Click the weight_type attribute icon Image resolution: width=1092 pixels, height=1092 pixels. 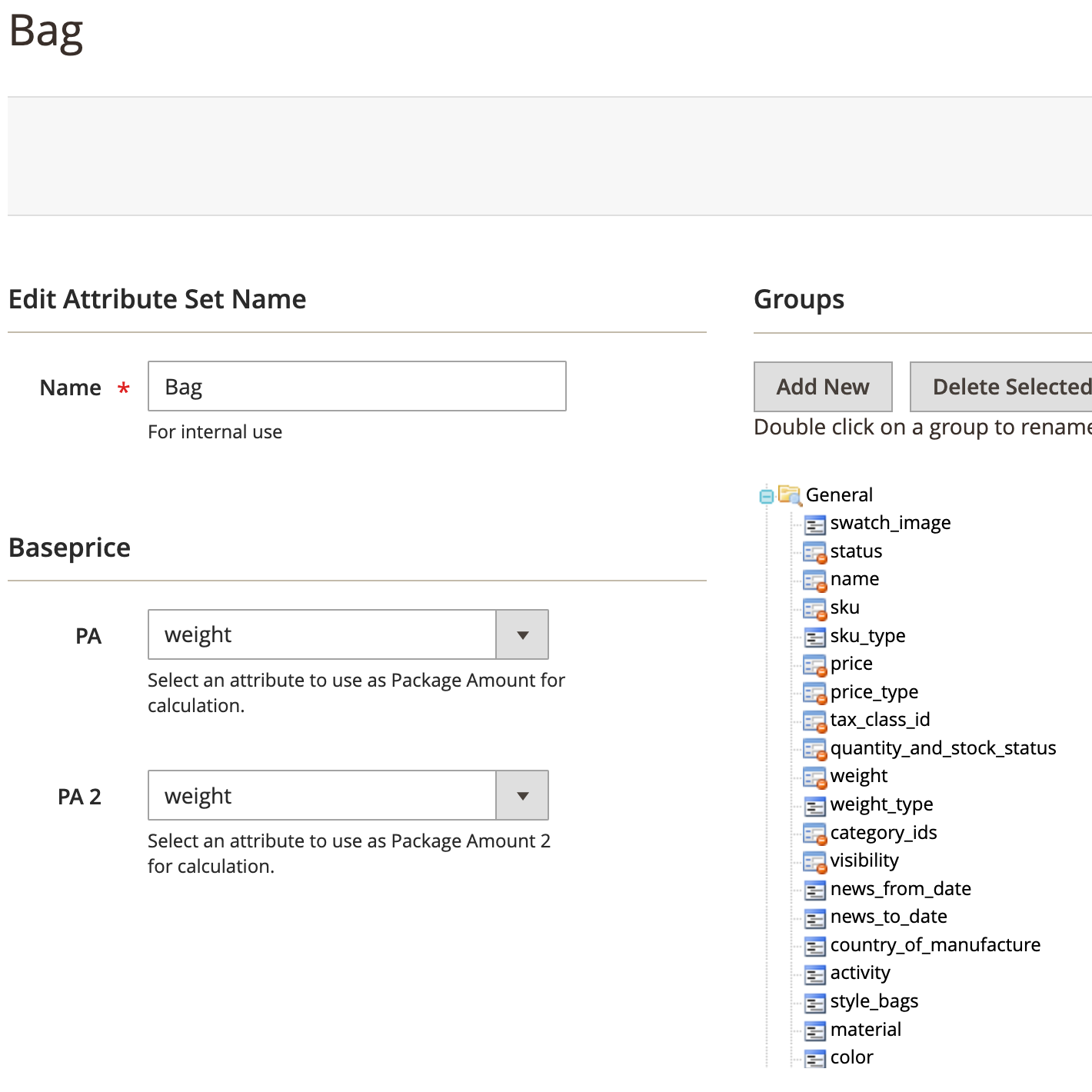814,806
